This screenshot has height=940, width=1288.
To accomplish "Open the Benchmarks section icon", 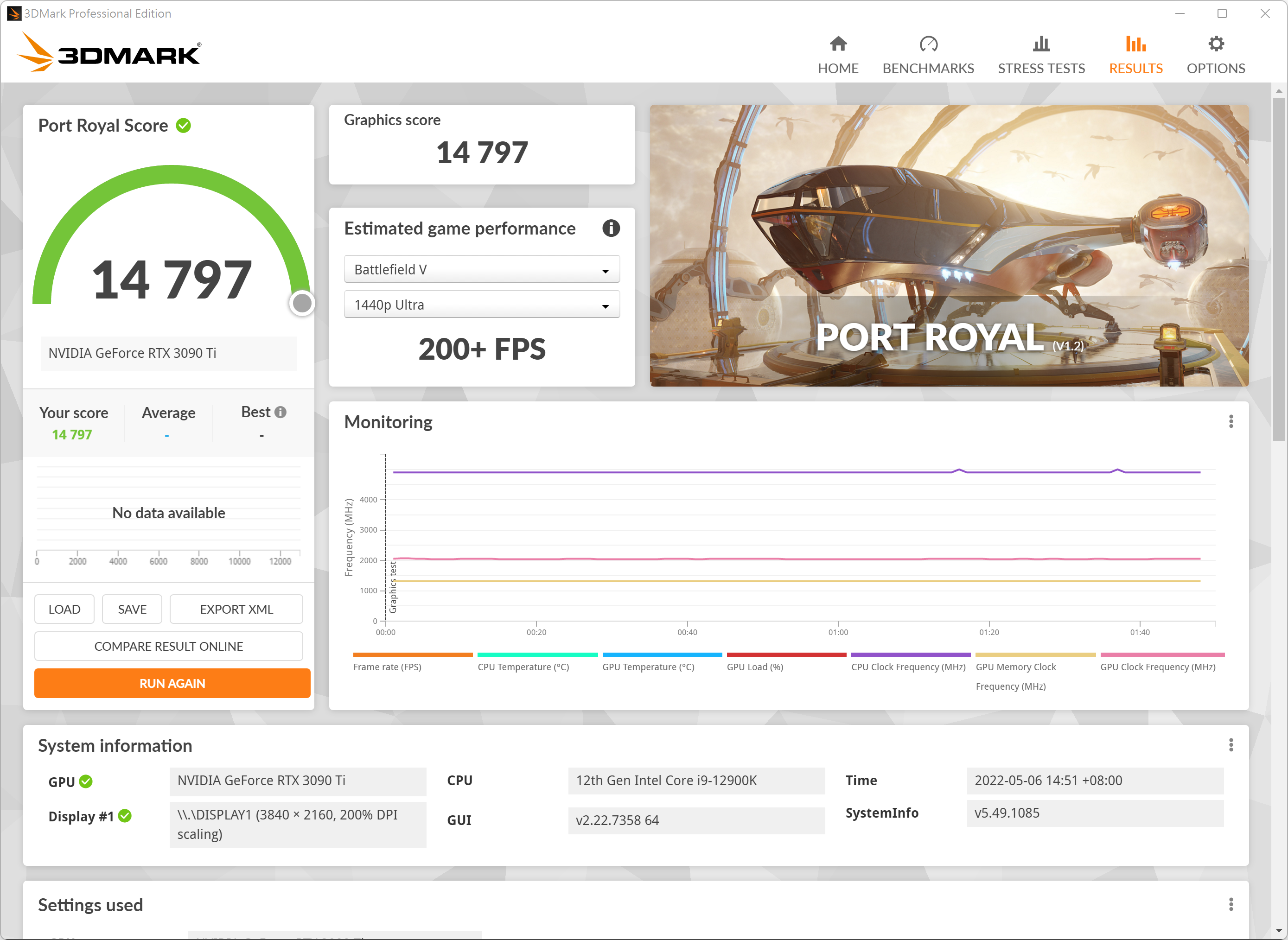I will click(x=928, y=44).
